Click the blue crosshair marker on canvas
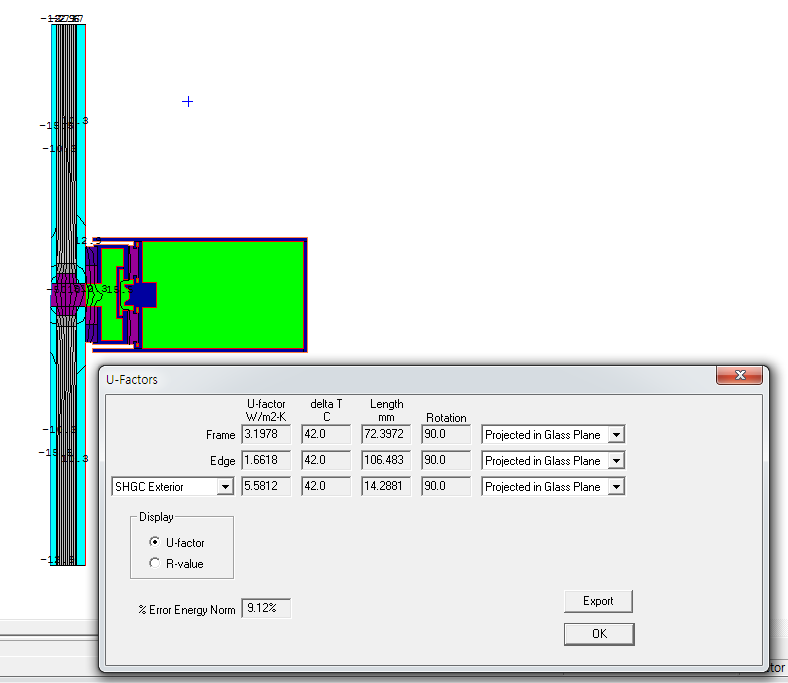The height and width of the screenshot is (683, 788). click(187, 102)
